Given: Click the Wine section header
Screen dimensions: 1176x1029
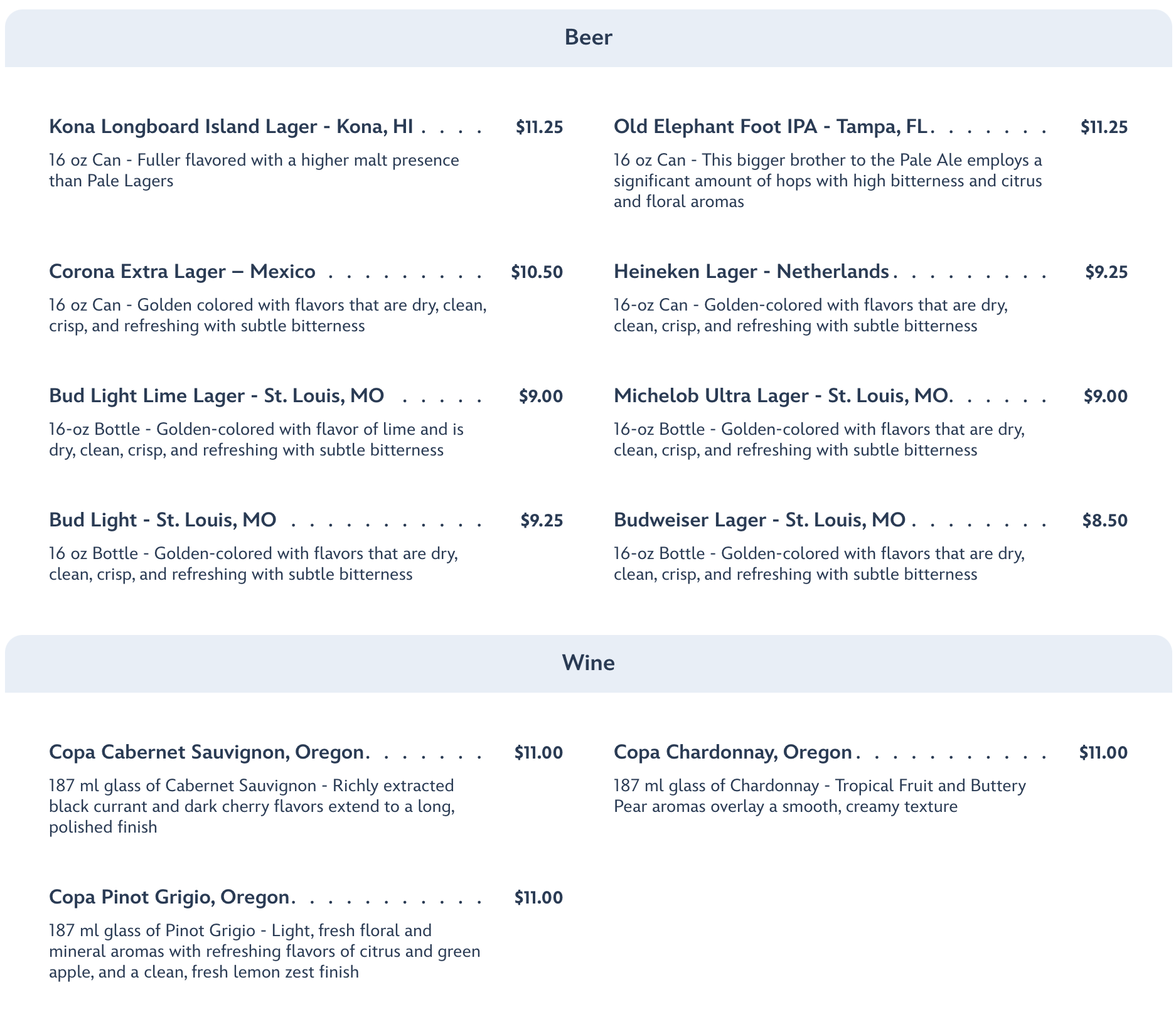Looking at the screenshot, I should pos(588,663).
